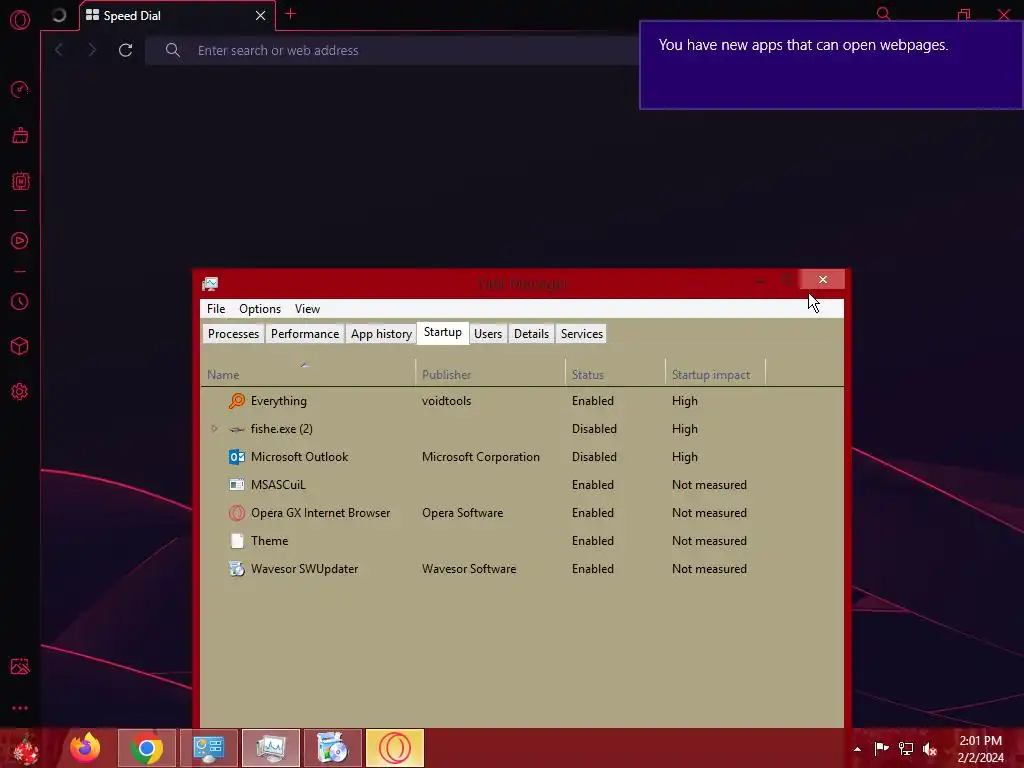
Task: Click the Task Manager title bar icon
Action: point(210,283)
